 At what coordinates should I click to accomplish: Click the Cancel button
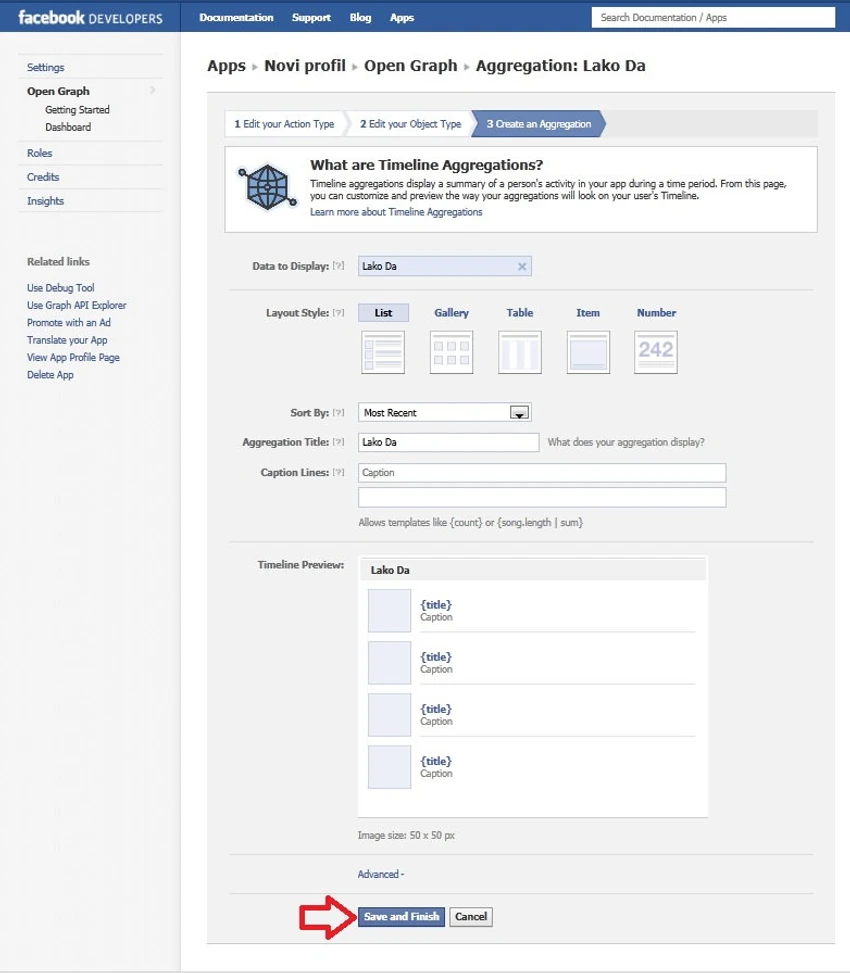coord(471,917)
